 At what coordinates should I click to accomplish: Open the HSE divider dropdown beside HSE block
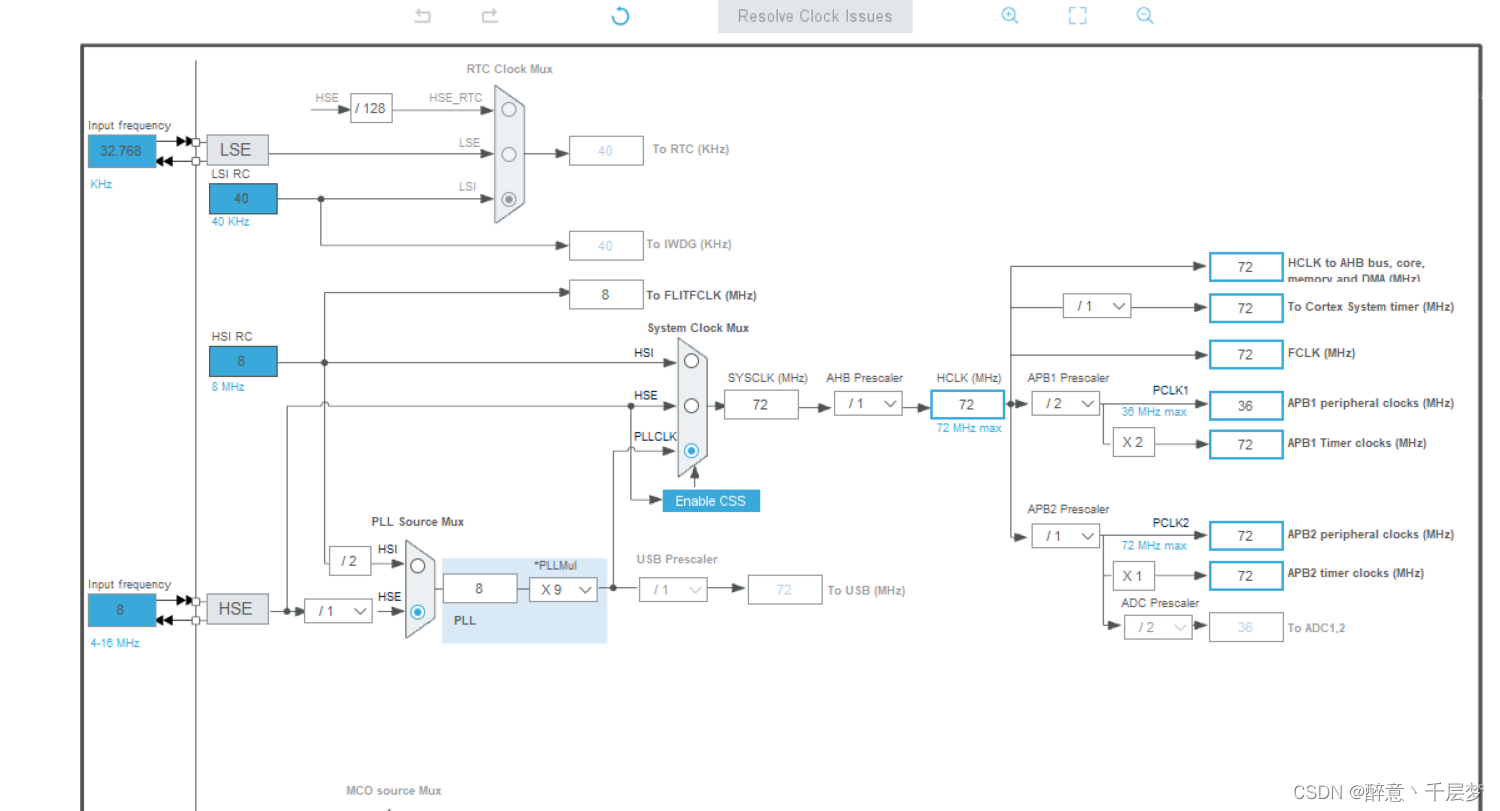[x=338, y=610]
